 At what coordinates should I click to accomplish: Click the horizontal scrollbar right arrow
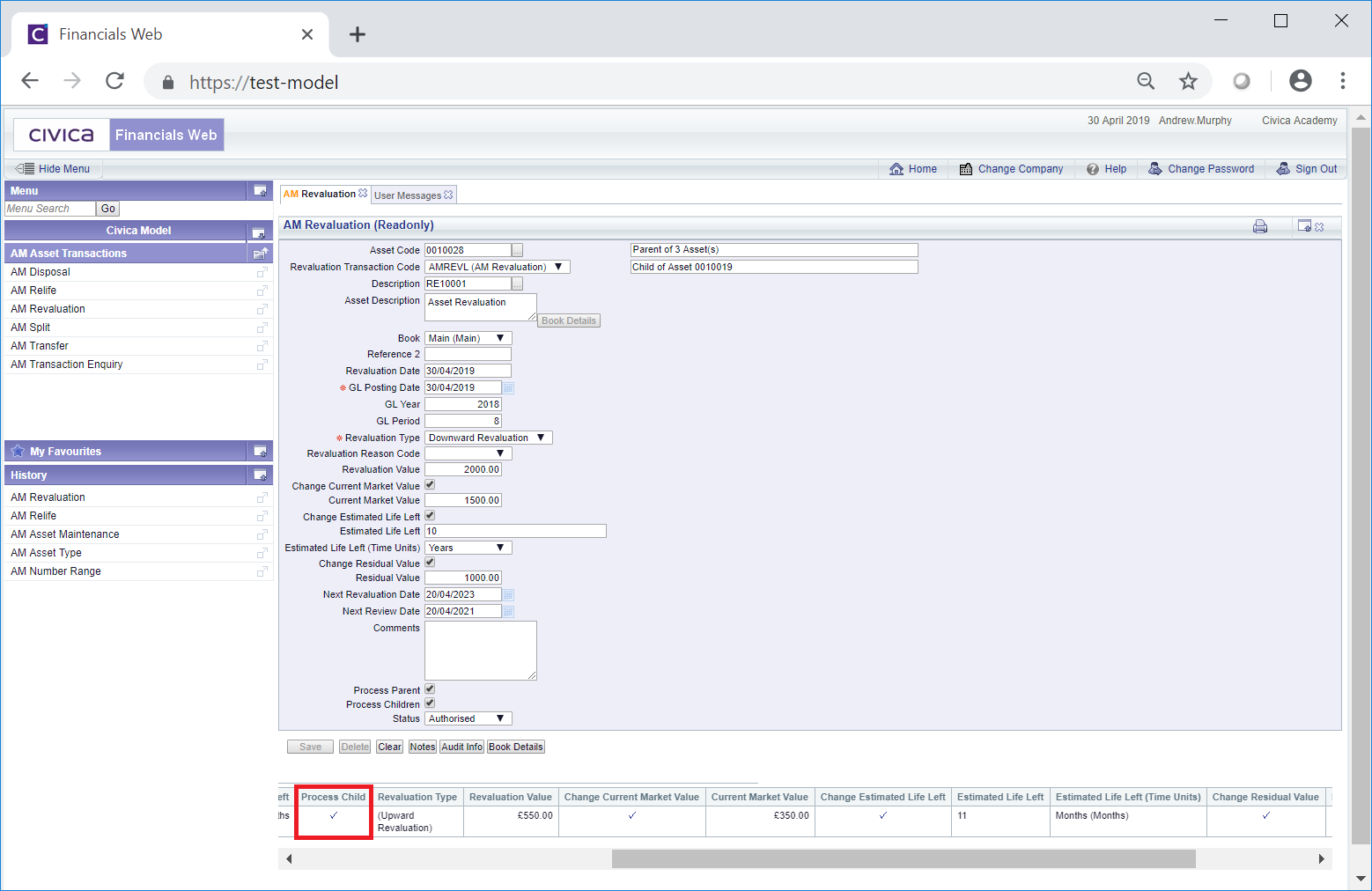(1321, 858)
